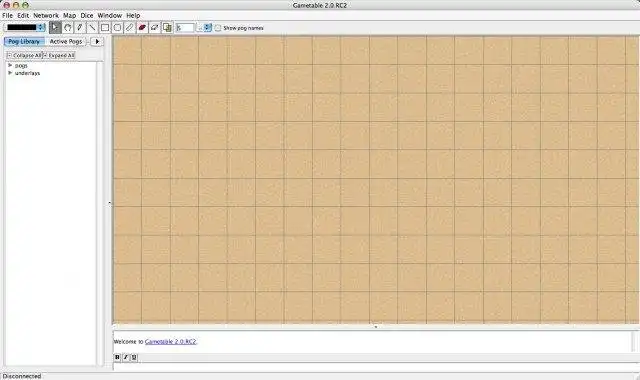Select the color eraser tool

[155, 28]
